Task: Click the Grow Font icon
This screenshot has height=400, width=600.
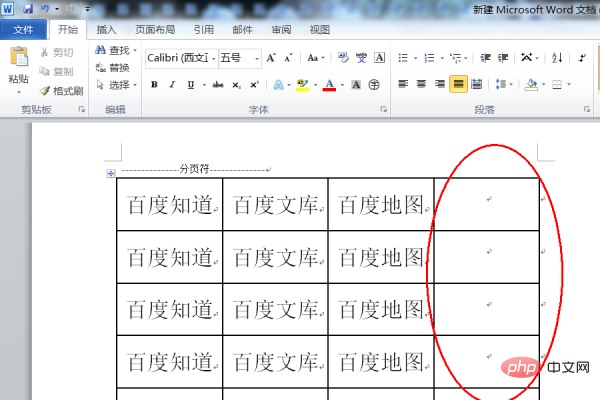Action: point(271,58)
